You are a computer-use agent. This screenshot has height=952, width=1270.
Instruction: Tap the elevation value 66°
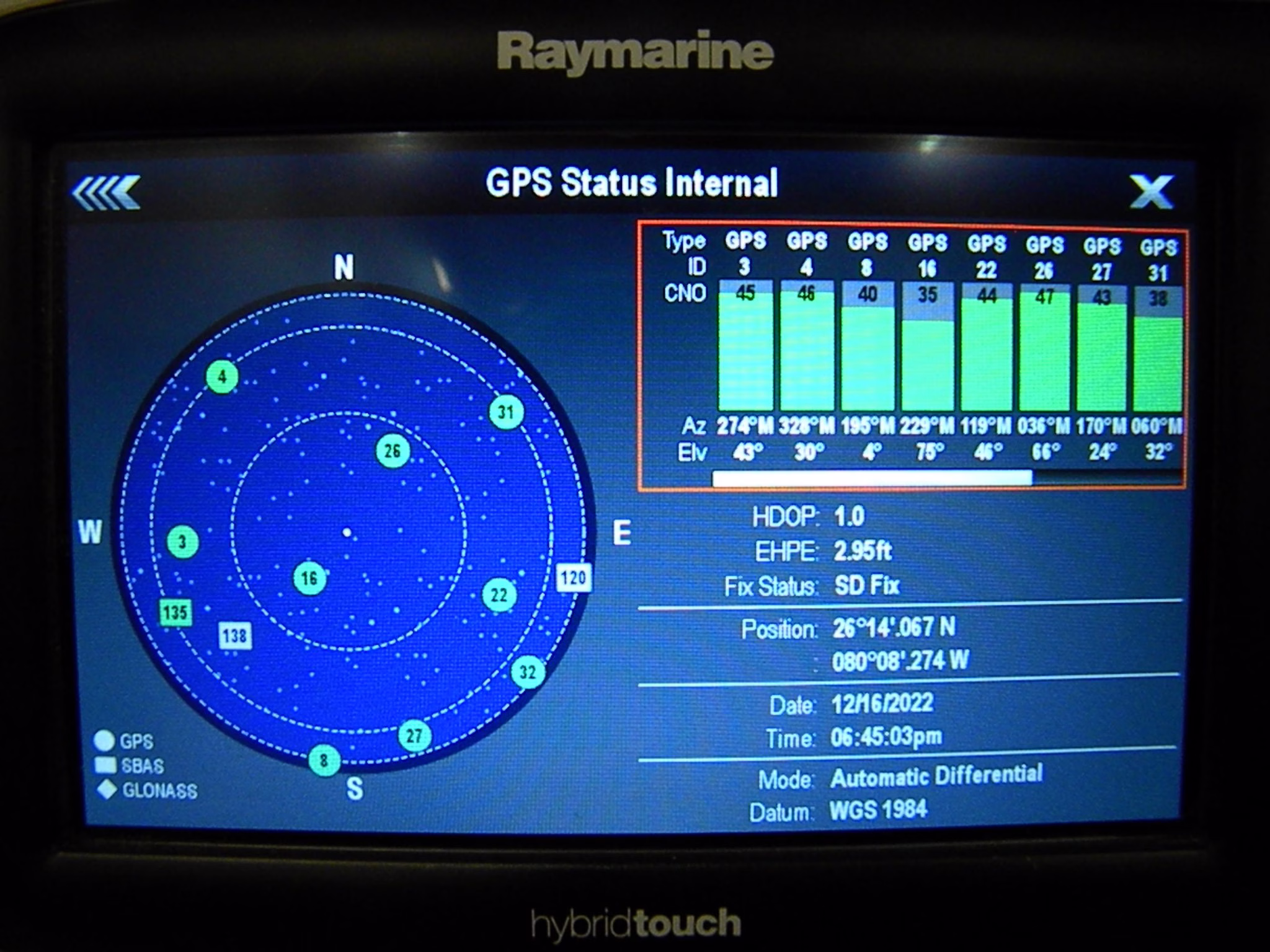1045,452
